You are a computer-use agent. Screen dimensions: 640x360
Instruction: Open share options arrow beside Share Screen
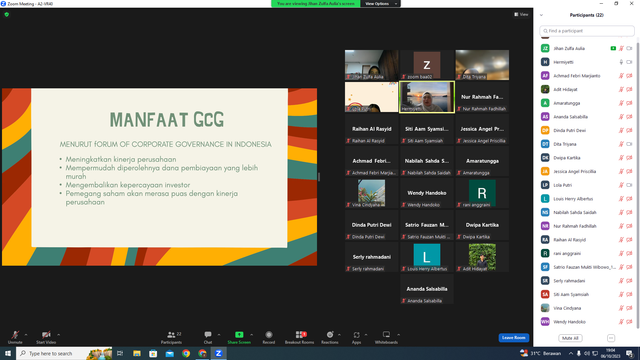click(251, 335)
